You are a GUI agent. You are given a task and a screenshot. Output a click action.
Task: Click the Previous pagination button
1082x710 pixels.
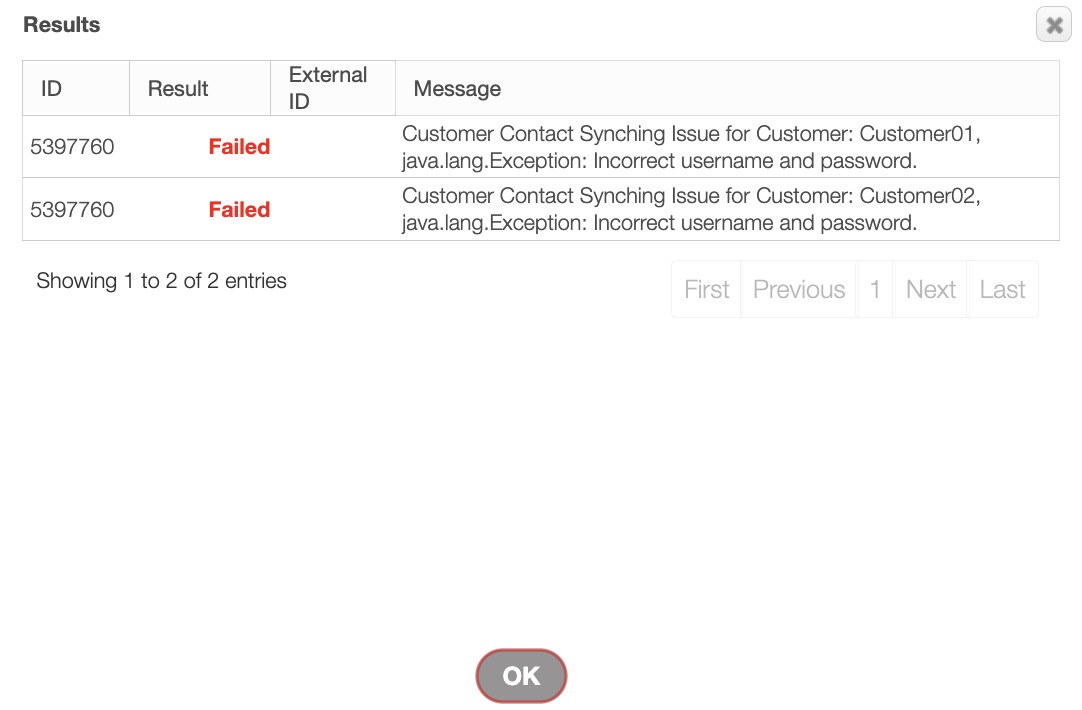click(798, 289)
